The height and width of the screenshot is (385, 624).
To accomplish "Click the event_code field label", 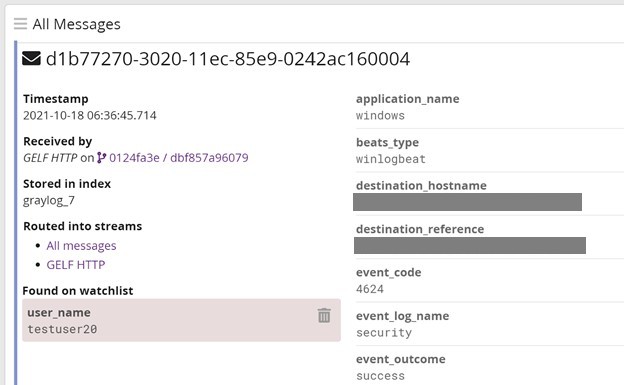I will 388,273.
